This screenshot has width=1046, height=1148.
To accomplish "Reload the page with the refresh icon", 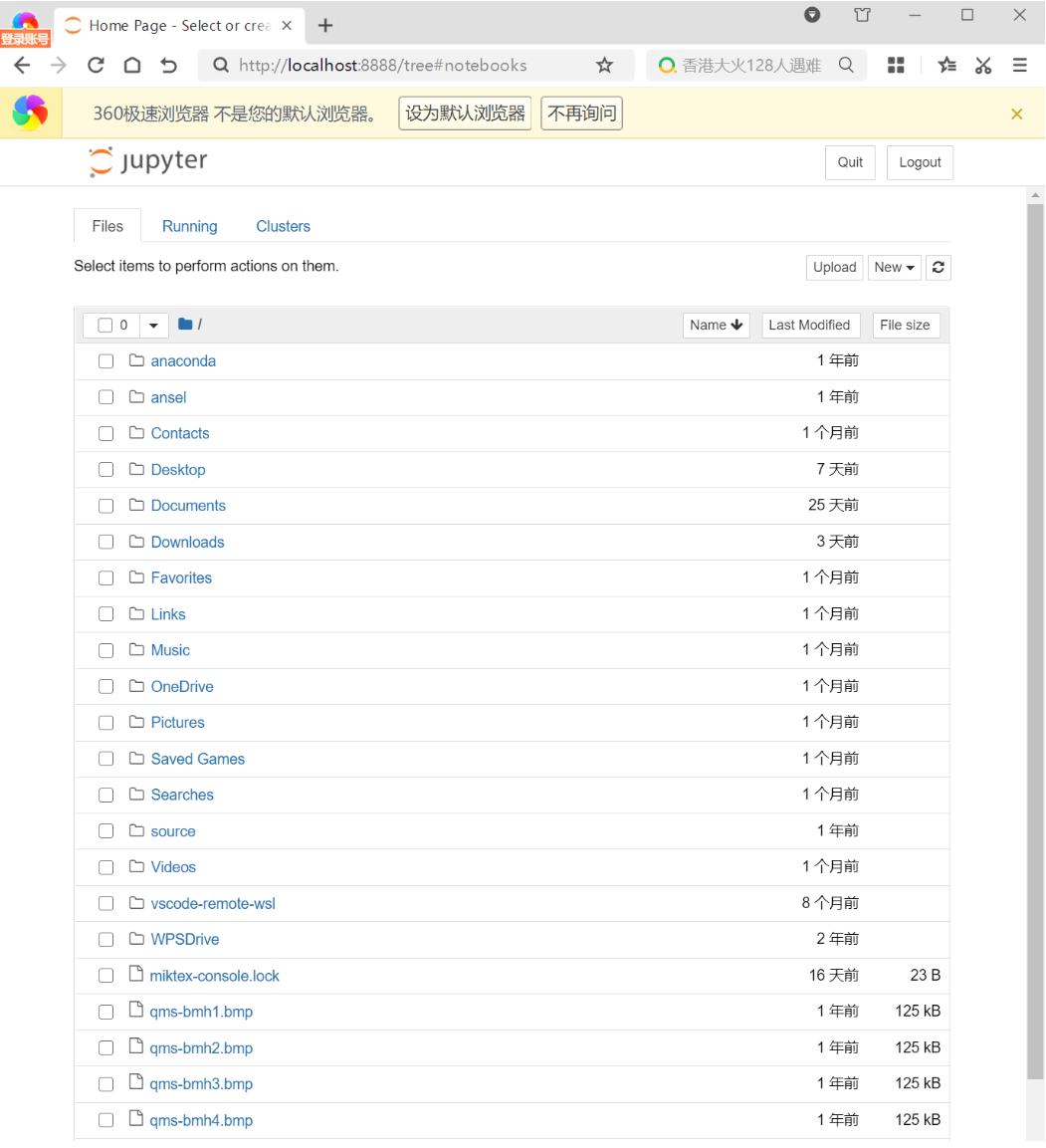I will [96, 65].
